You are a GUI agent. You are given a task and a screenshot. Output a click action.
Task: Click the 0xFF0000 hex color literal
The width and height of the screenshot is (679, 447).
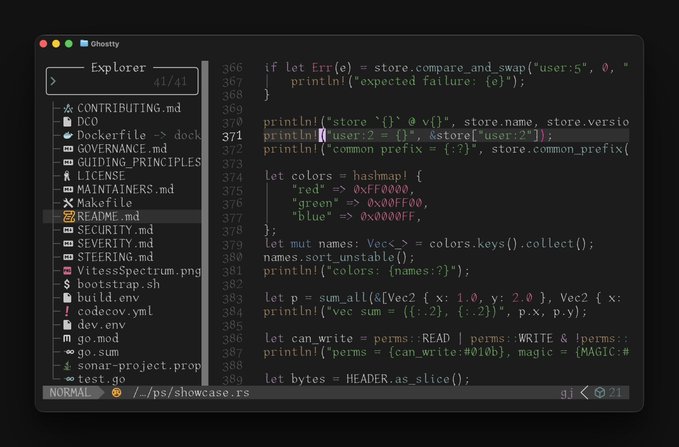tap(381, 189)
